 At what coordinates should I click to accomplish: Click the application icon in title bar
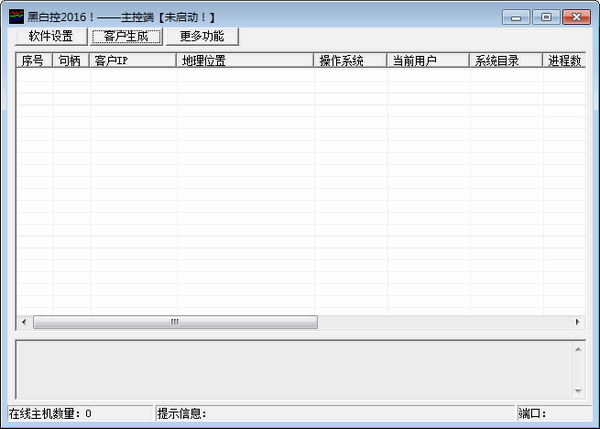(x=16, y=17)
